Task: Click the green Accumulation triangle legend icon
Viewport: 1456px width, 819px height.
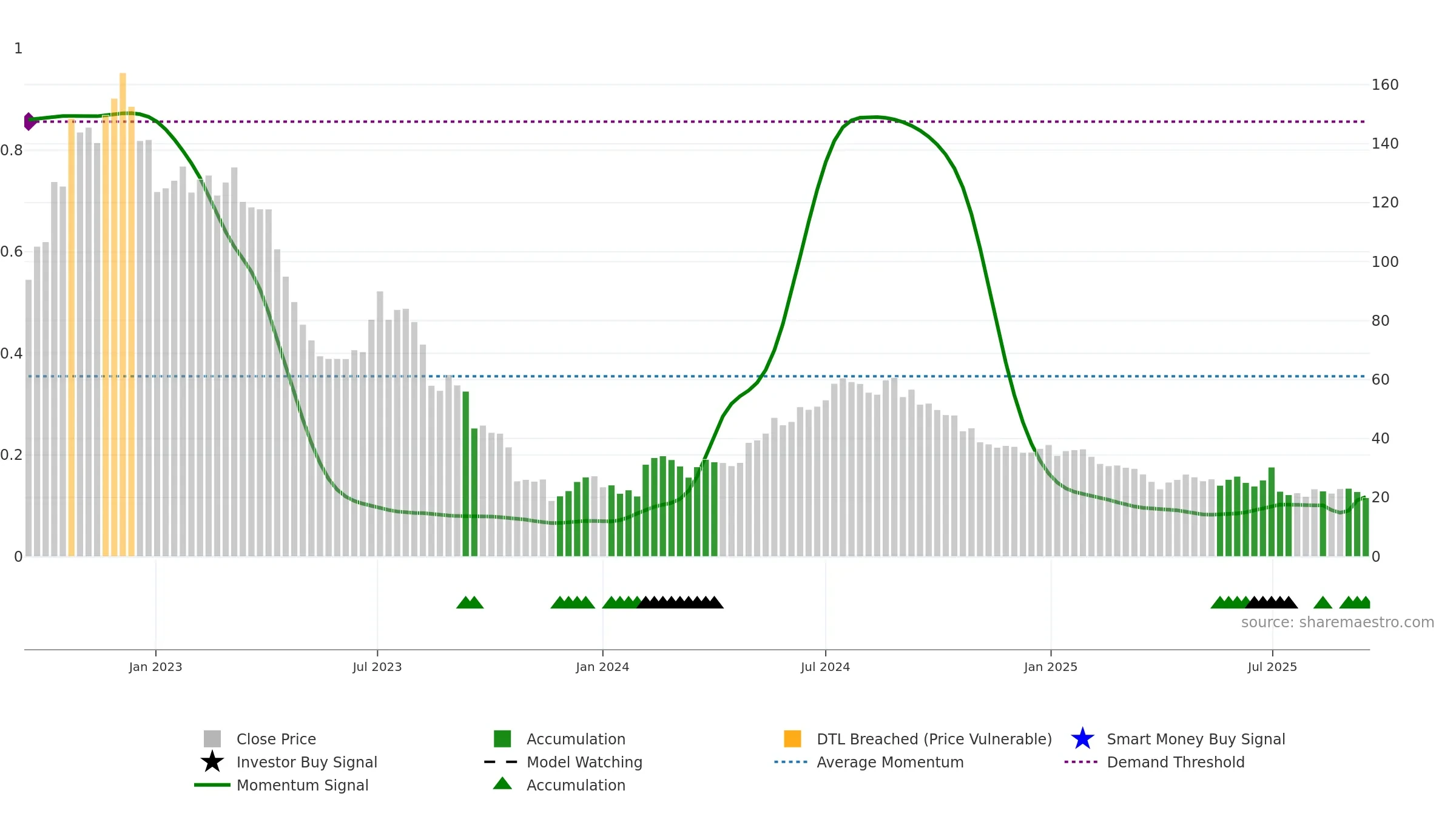Action: 502,784
